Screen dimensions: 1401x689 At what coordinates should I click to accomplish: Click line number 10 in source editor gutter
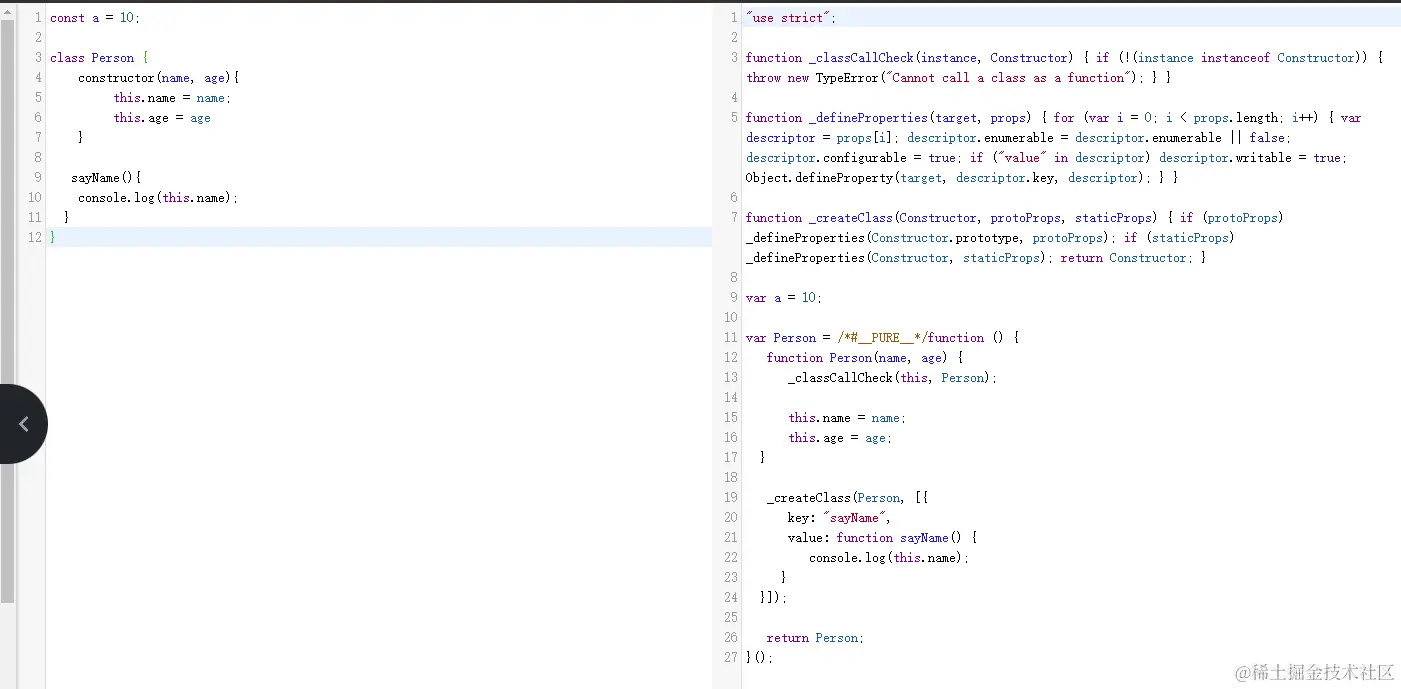point(35,198)
